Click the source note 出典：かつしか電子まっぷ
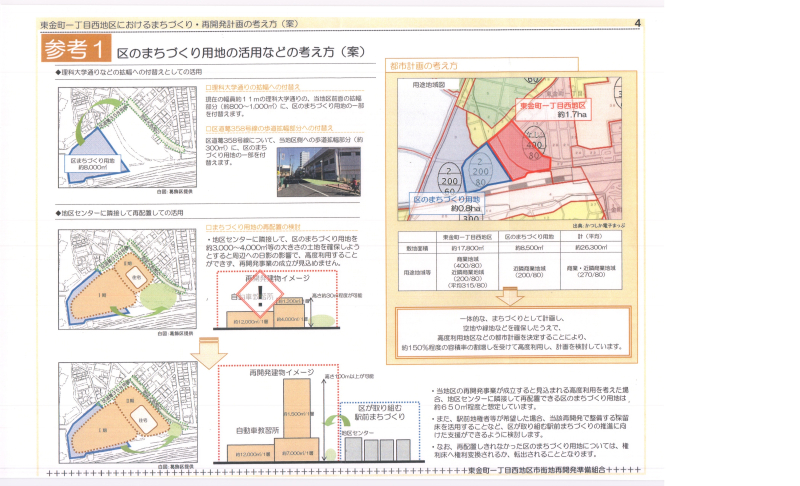Screen dimensions: 800x486 598,225
